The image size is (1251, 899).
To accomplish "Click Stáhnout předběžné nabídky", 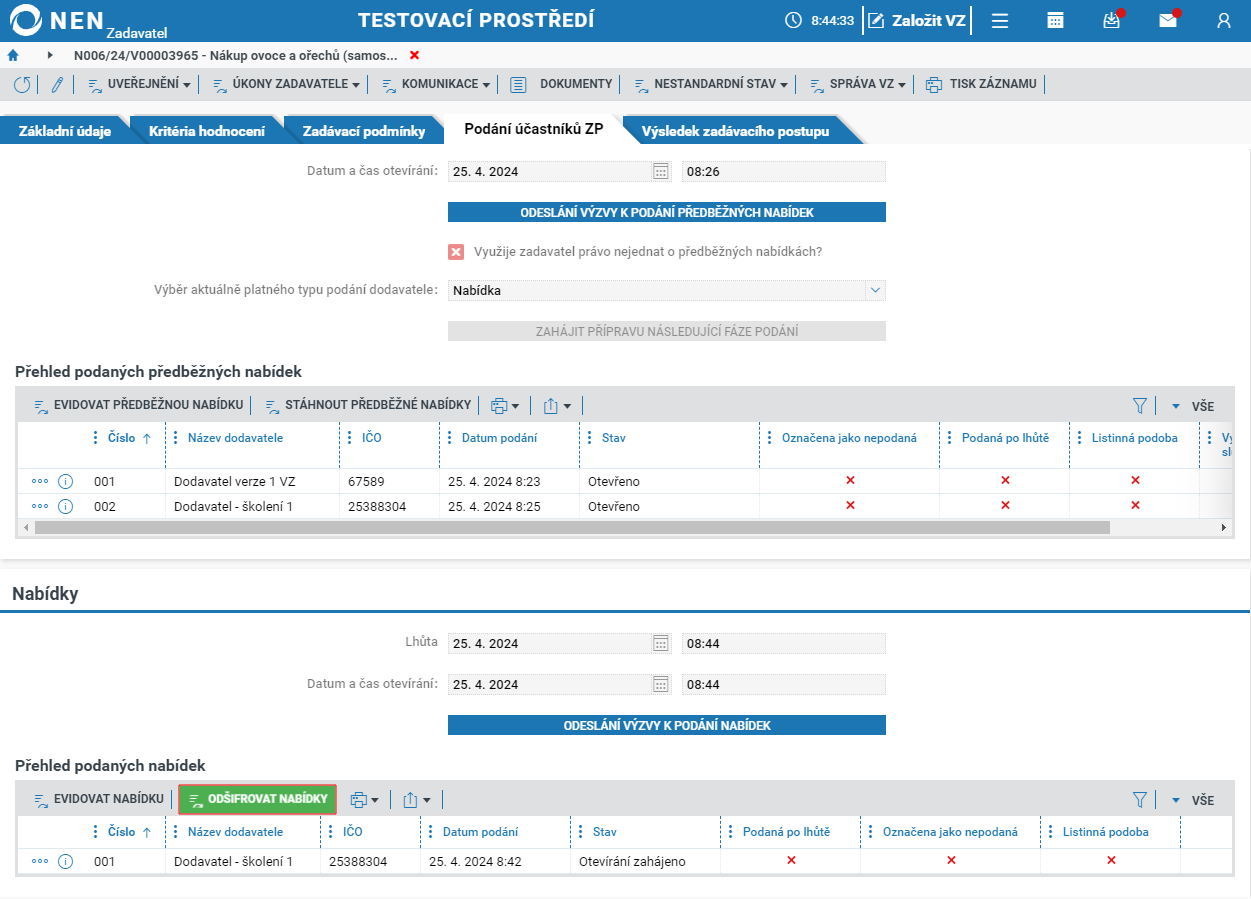I will click(368, 405).
